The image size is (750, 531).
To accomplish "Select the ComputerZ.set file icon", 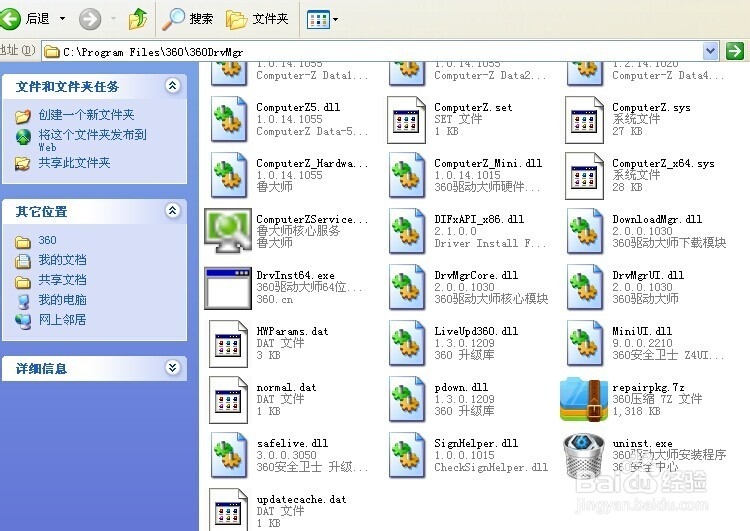I will pyautogui.click(x=406, y=120).
